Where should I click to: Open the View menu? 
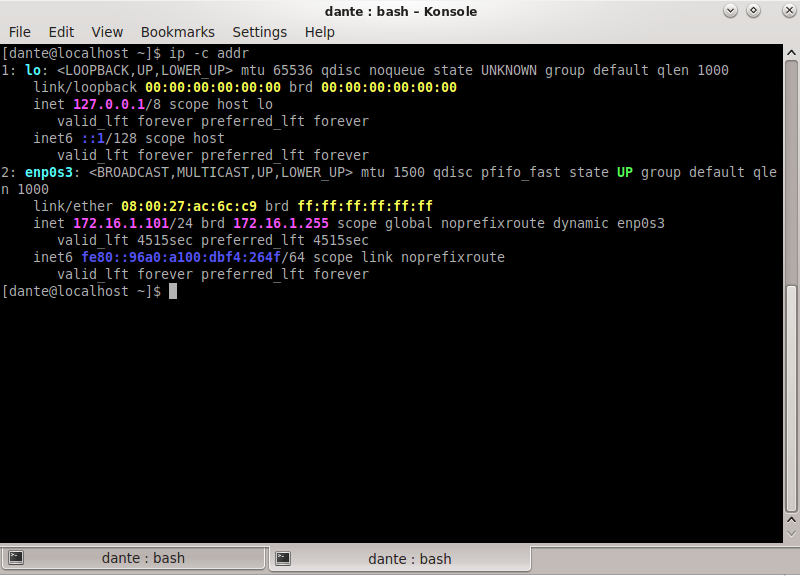tap(107, 32)
